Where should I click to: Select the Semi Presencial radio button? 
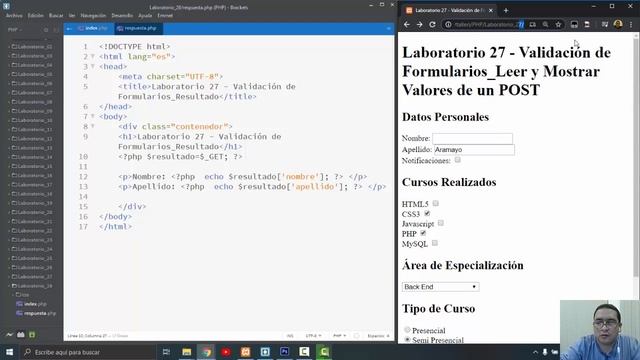tap(407, 339)
